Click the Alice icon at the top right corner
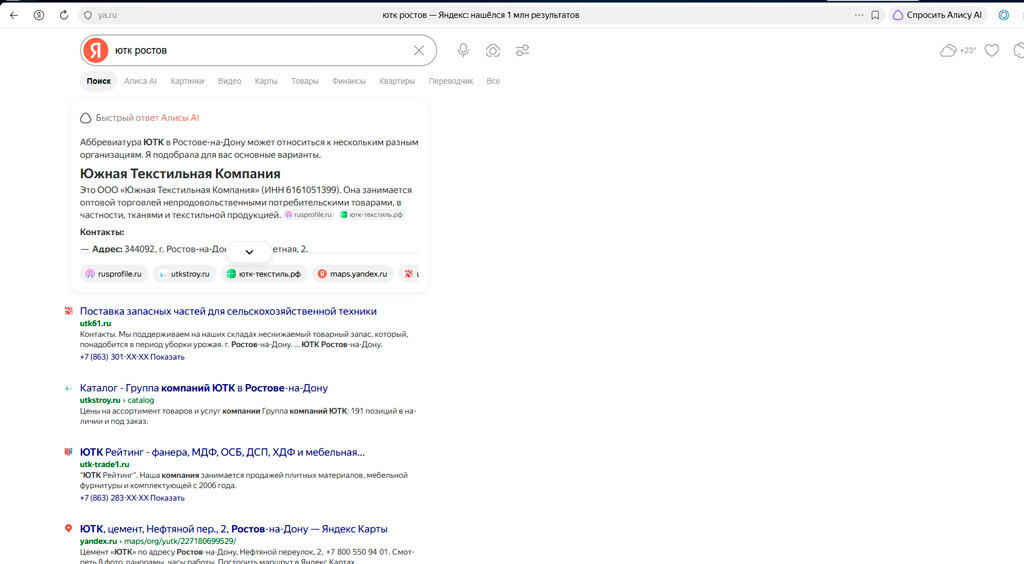The image size is (1024, 564). (1004, 15)
